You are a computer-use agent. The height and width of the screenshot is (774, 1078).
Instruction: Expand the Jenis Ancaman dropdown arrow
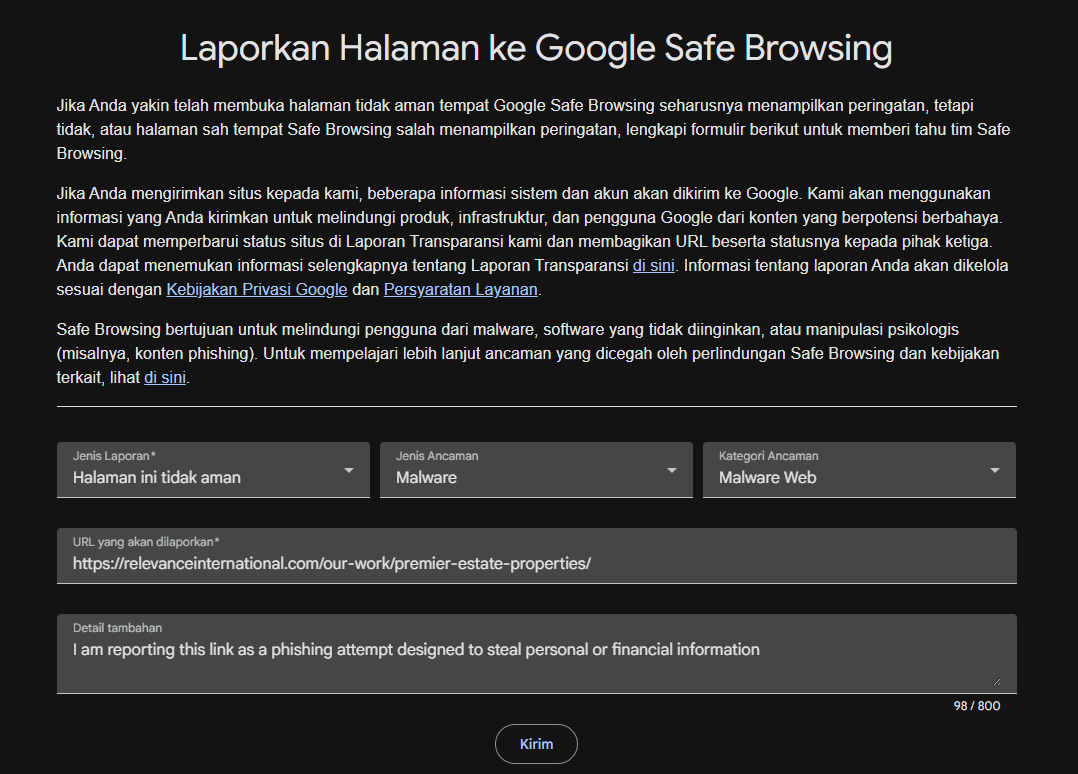(x=672, y=471)
